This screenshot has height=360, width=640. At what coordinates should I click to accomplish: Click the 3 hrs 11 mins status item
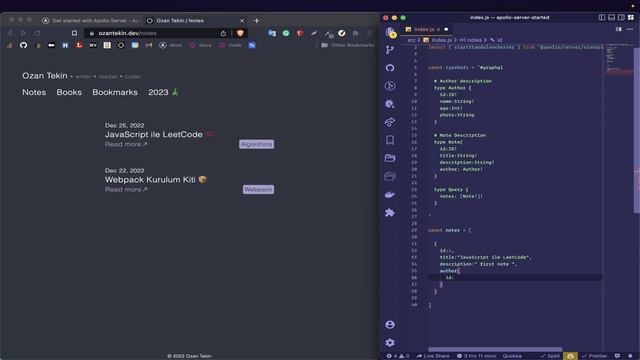pos(476,356)
